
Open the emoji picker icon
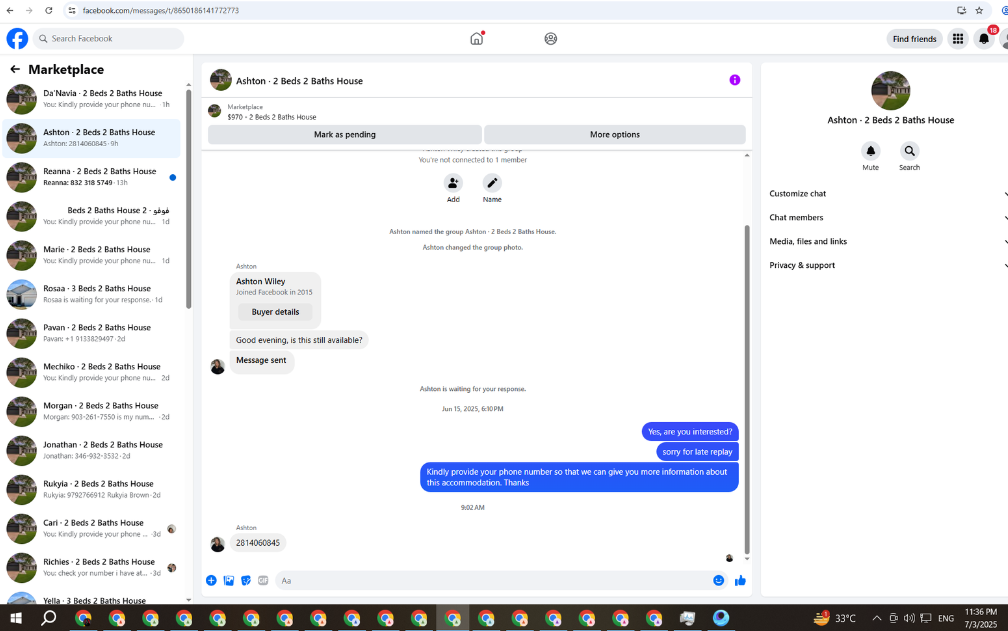point(719,580)
